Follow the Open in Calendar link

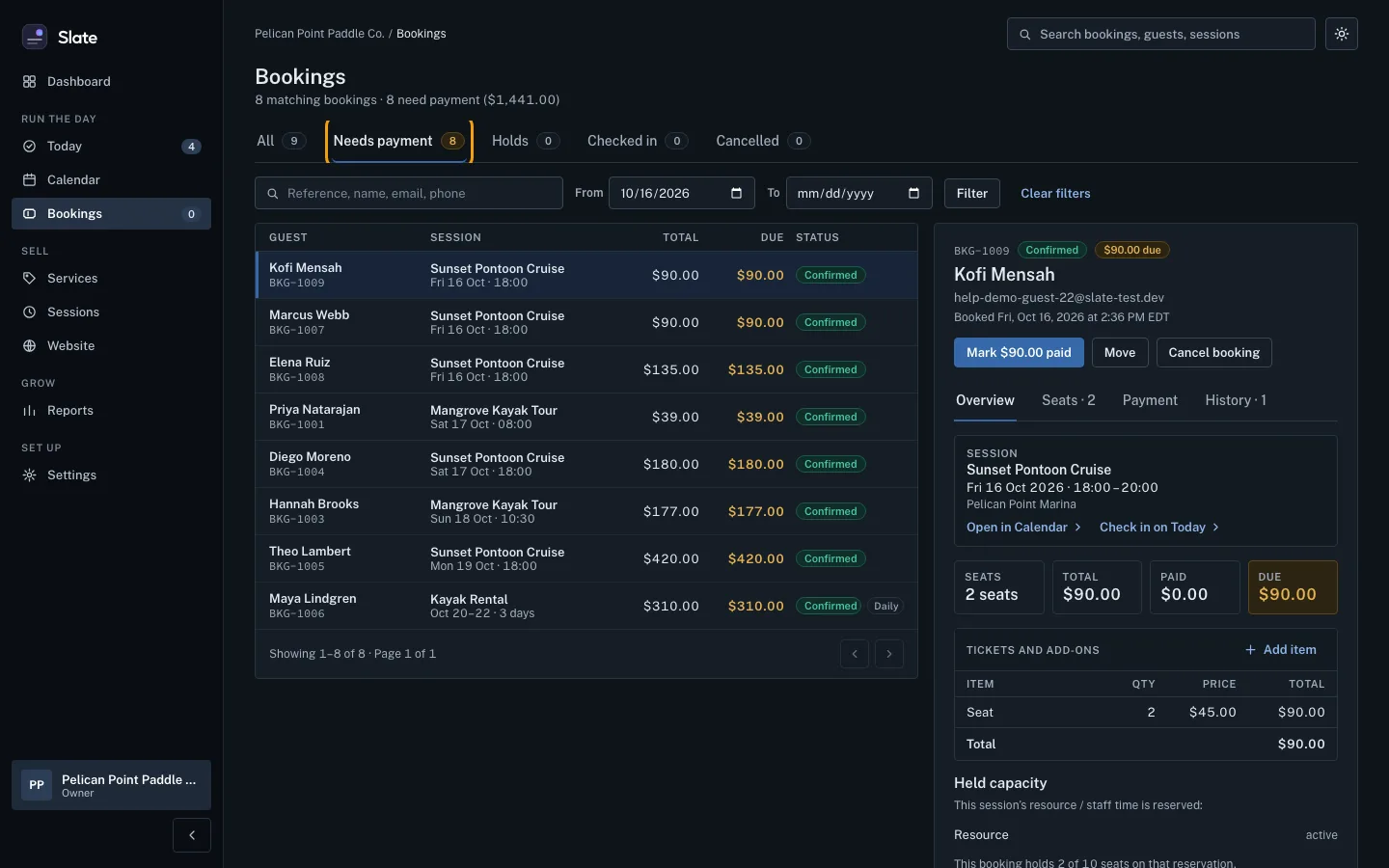point(1024,528)
